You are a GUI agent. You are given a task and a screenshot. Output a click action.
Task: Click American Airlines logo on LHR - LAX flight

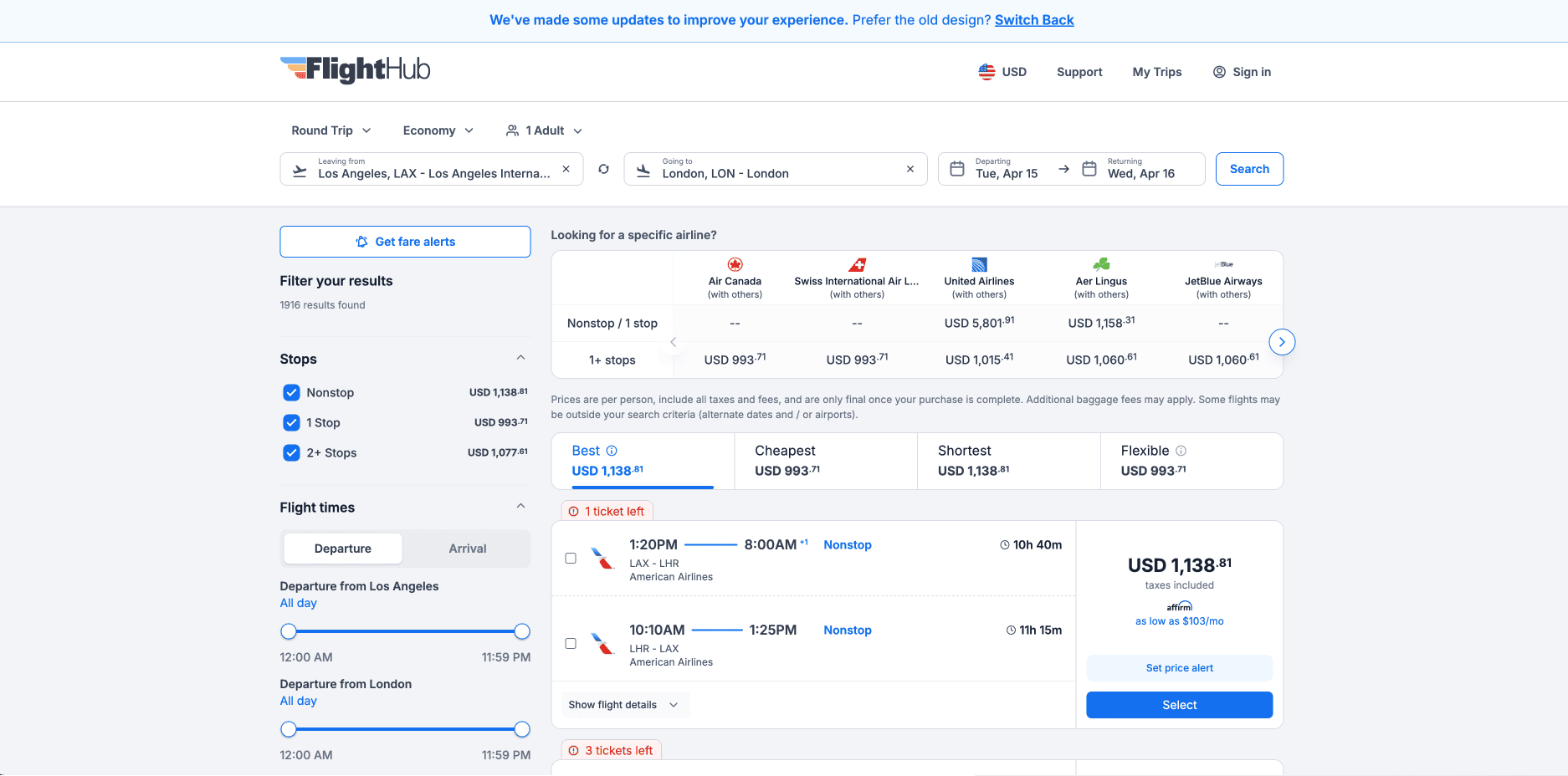(x=602, y=643)
